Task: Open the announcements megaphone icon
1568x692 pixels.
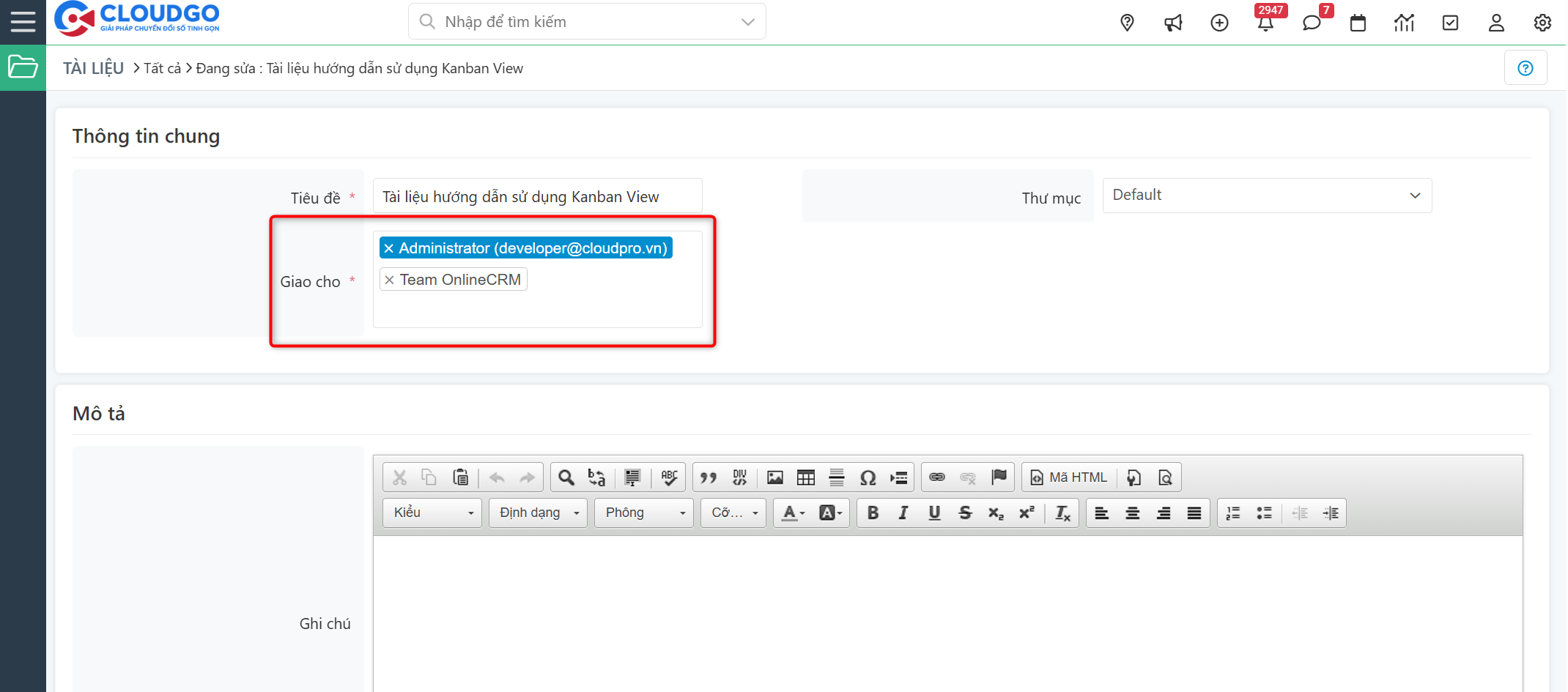Action: click(x=1173, y=22)
